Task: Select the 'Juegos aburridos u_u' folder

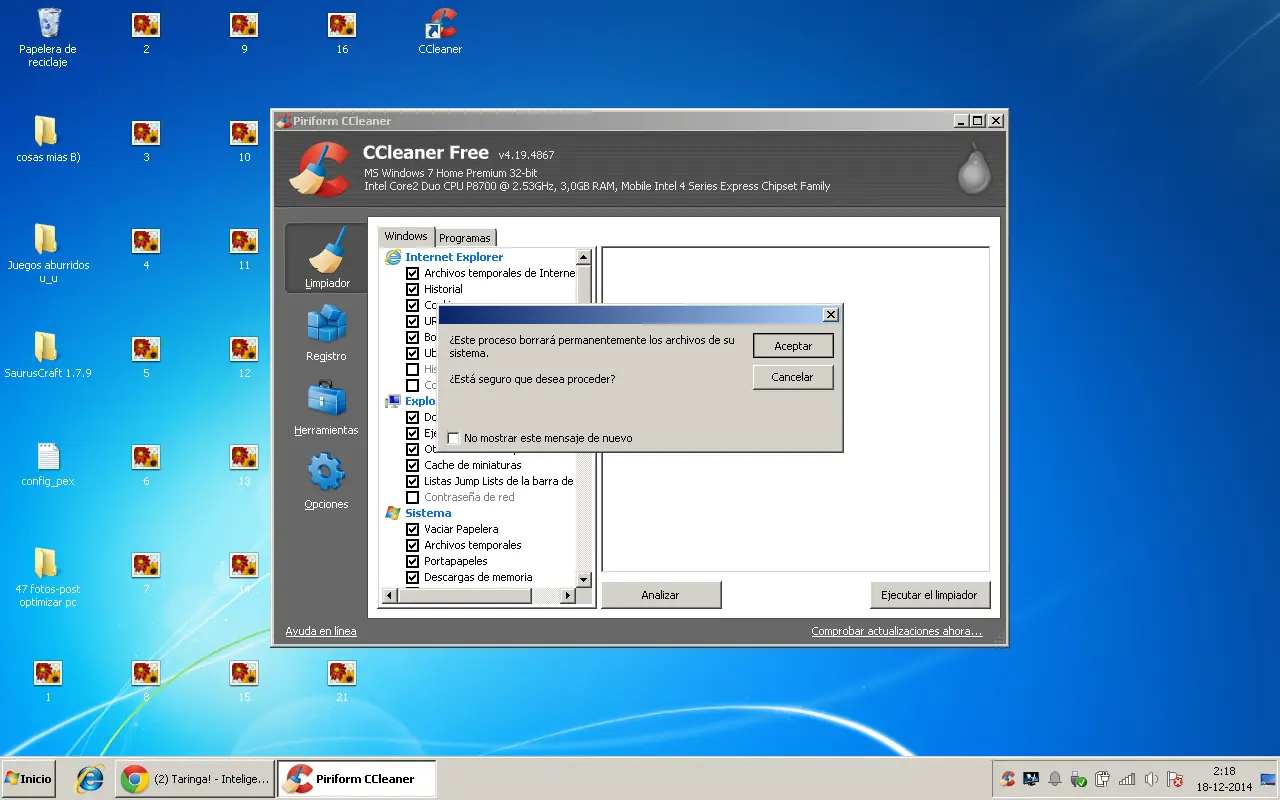Action: 48,254
